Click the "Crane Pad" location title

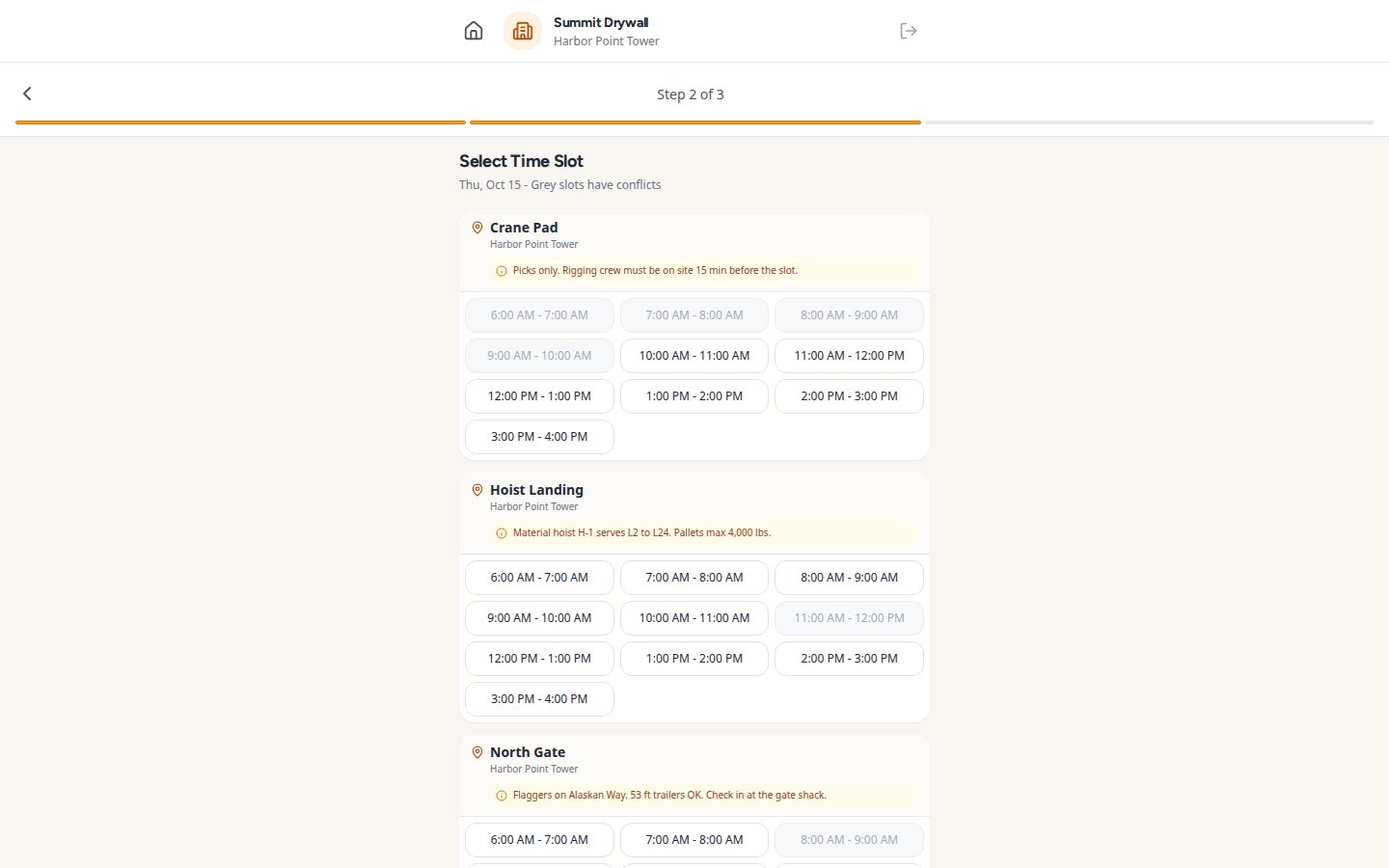point(524,228)
